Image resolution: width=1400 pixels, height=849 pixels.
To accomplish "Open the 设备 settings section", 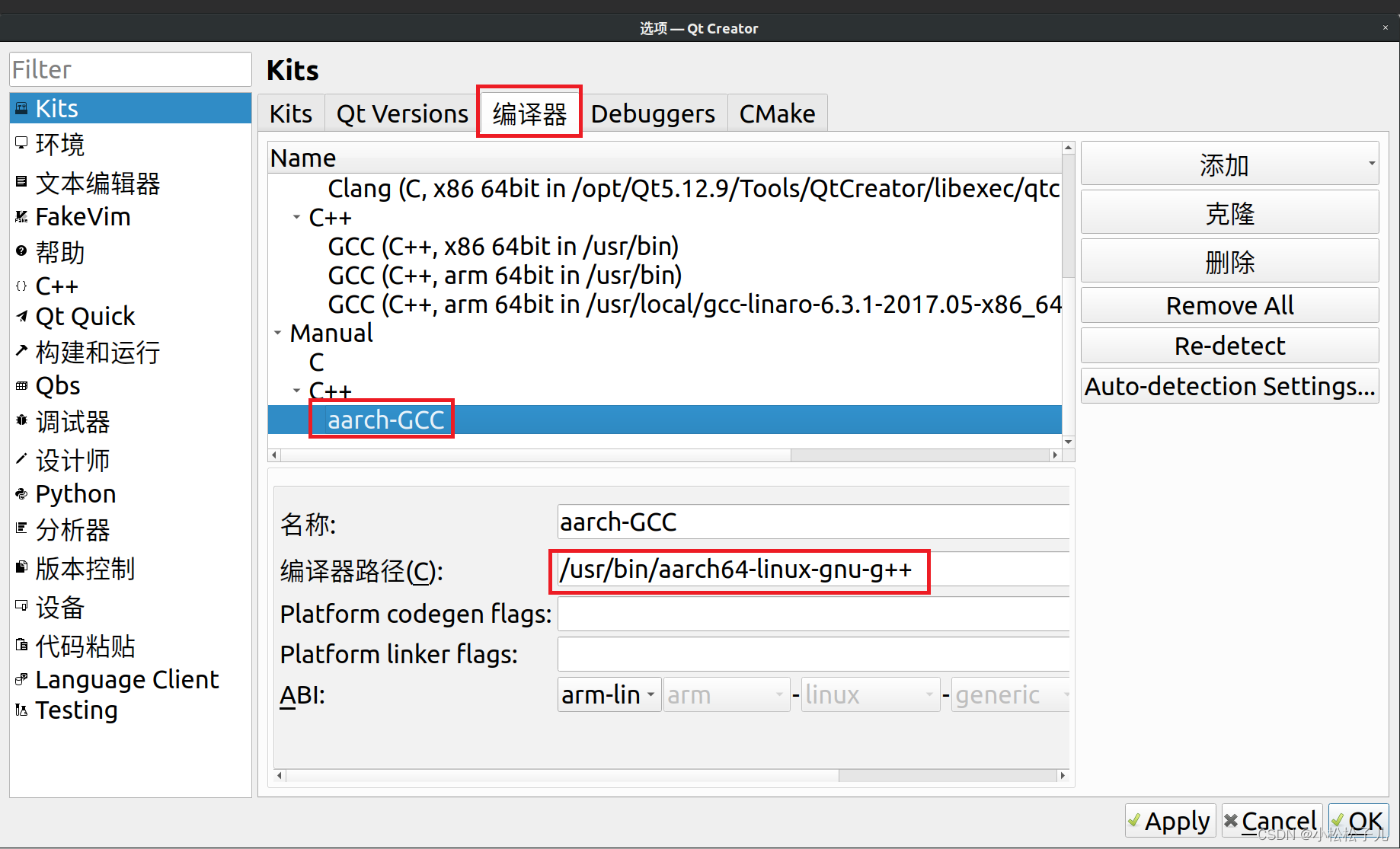I will tap(61, 607).
